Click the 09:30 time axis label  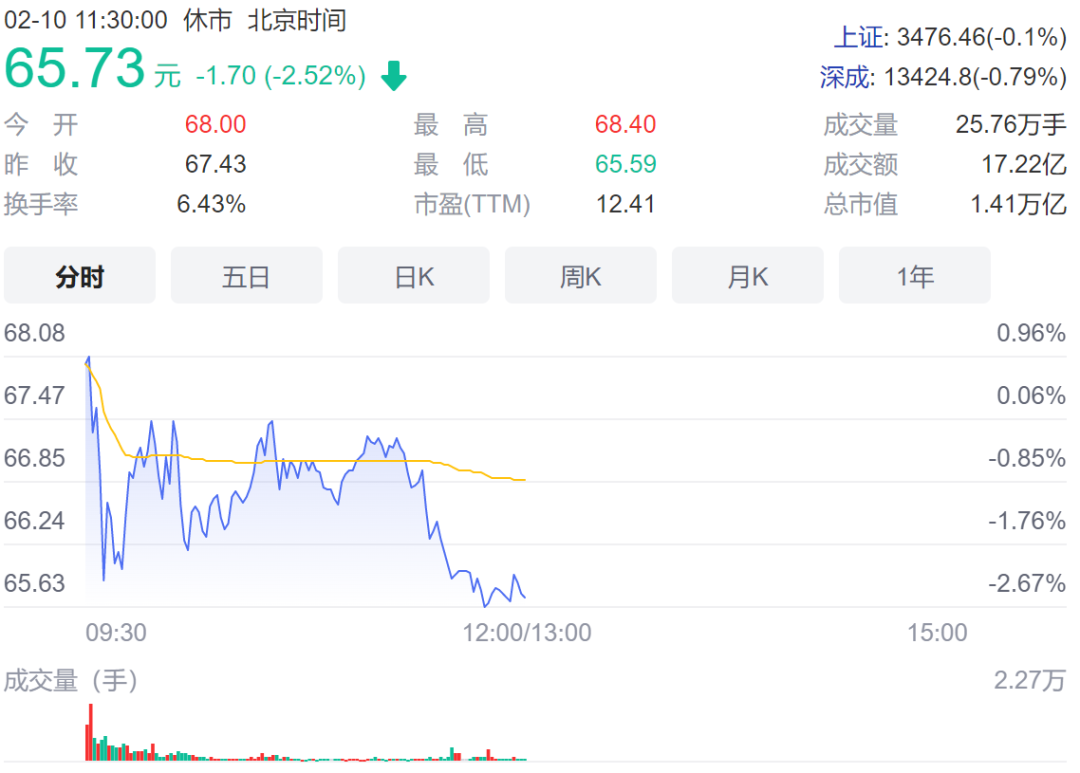[x=118, y=632]
